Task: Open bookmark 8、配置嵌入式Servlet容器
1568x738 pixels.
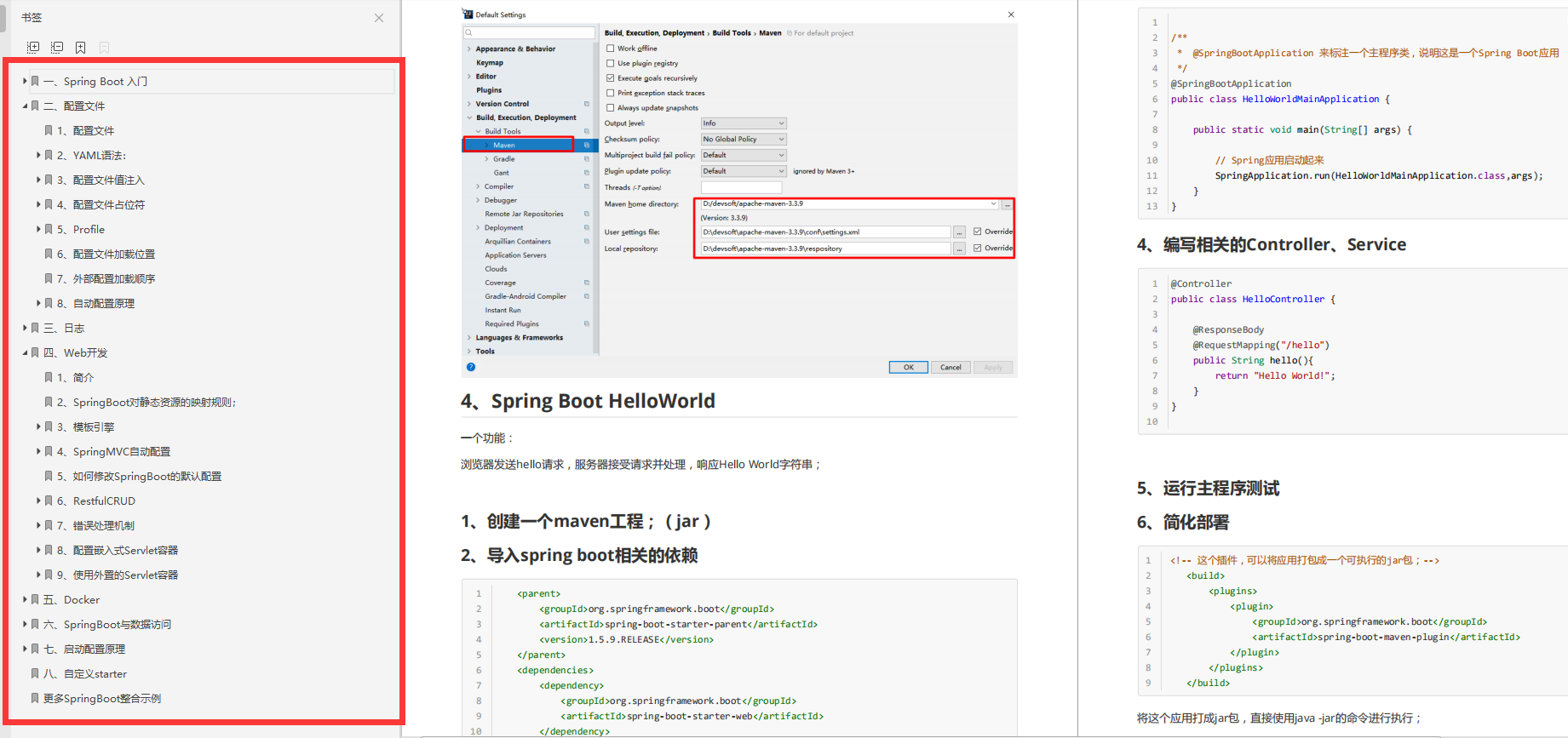Action: click(x=118, y=551)
